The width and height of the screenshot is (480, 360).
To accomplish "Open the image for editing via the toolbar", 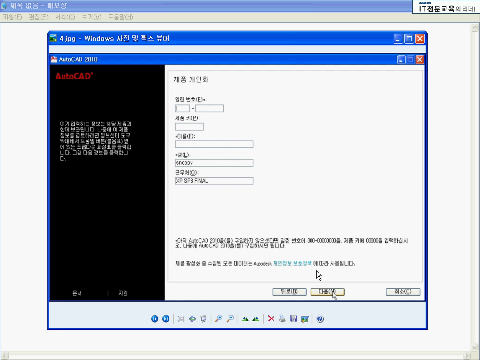I will coord(305,319).
